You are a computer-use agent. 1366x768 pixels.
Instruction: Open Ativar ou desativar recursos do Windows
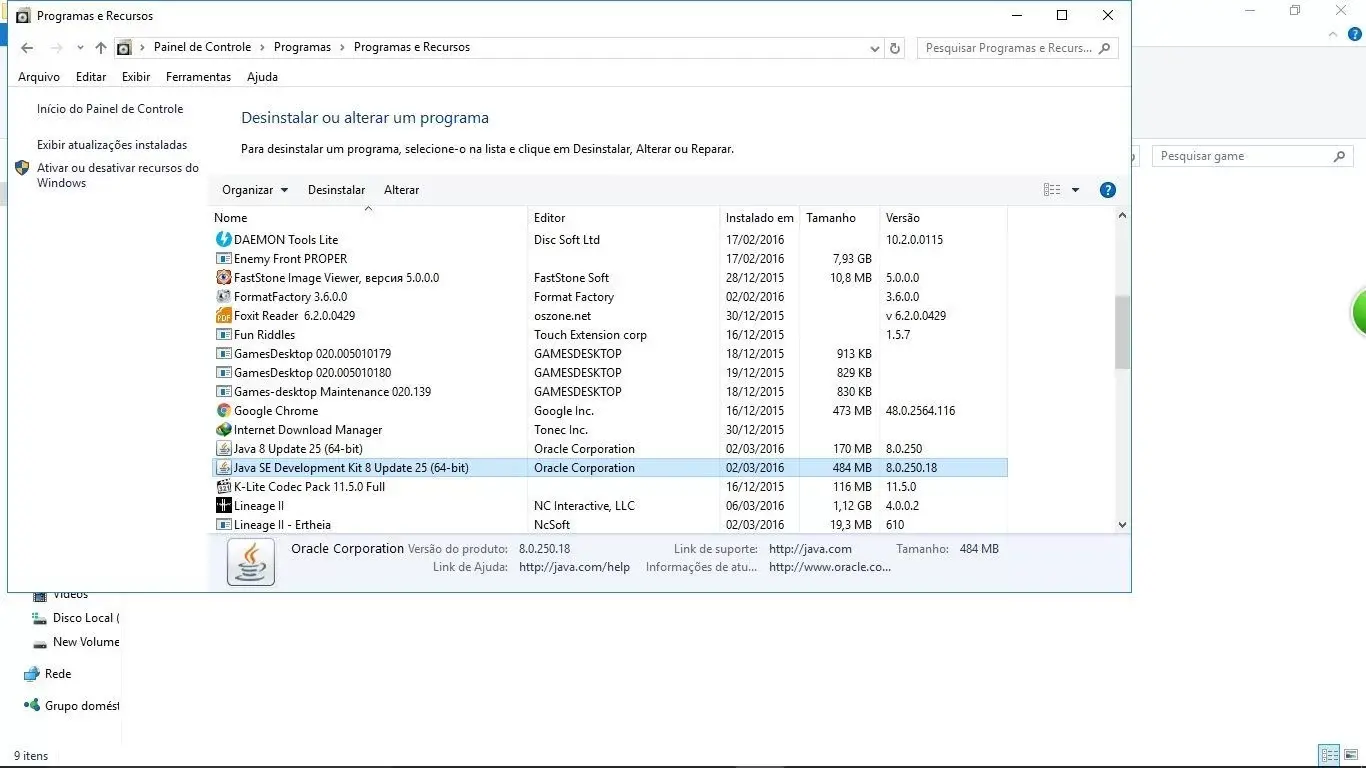(x=118, y=176)
